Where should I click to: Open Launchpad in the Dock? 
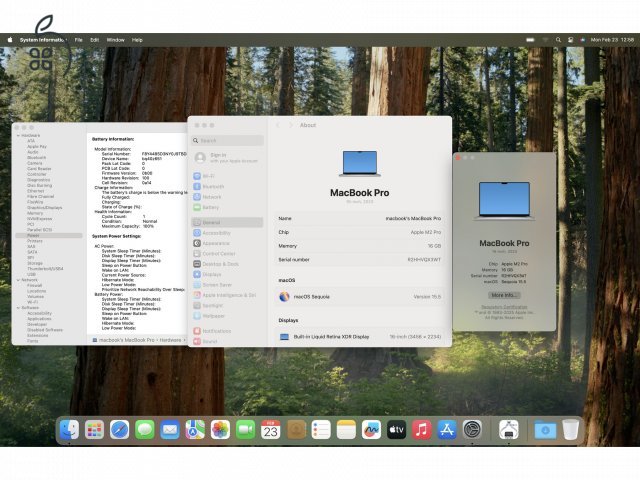point(94,430)
